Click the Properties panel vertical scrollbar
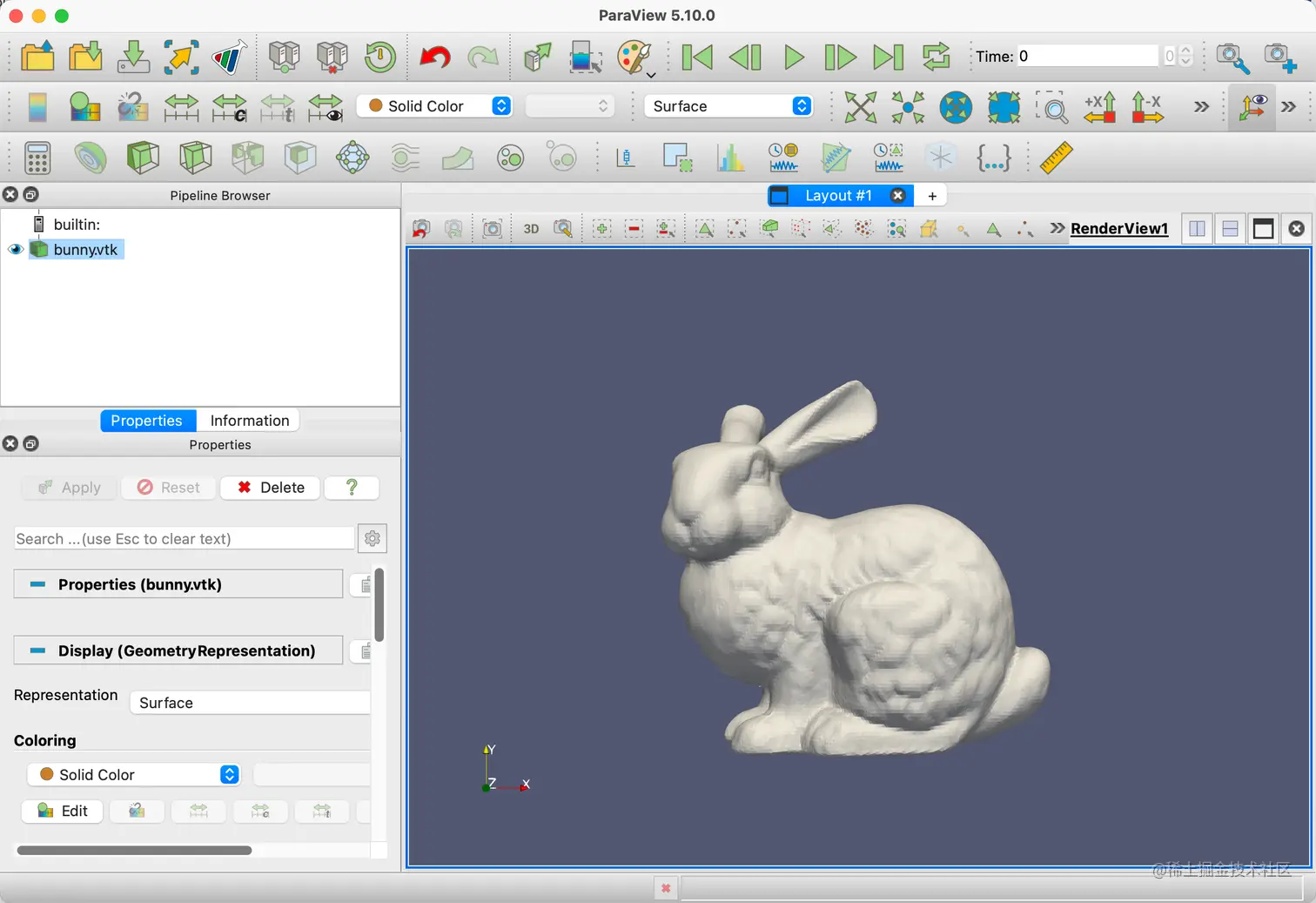The width and height of the screenshot is (1316, 903). coord(379,604)
